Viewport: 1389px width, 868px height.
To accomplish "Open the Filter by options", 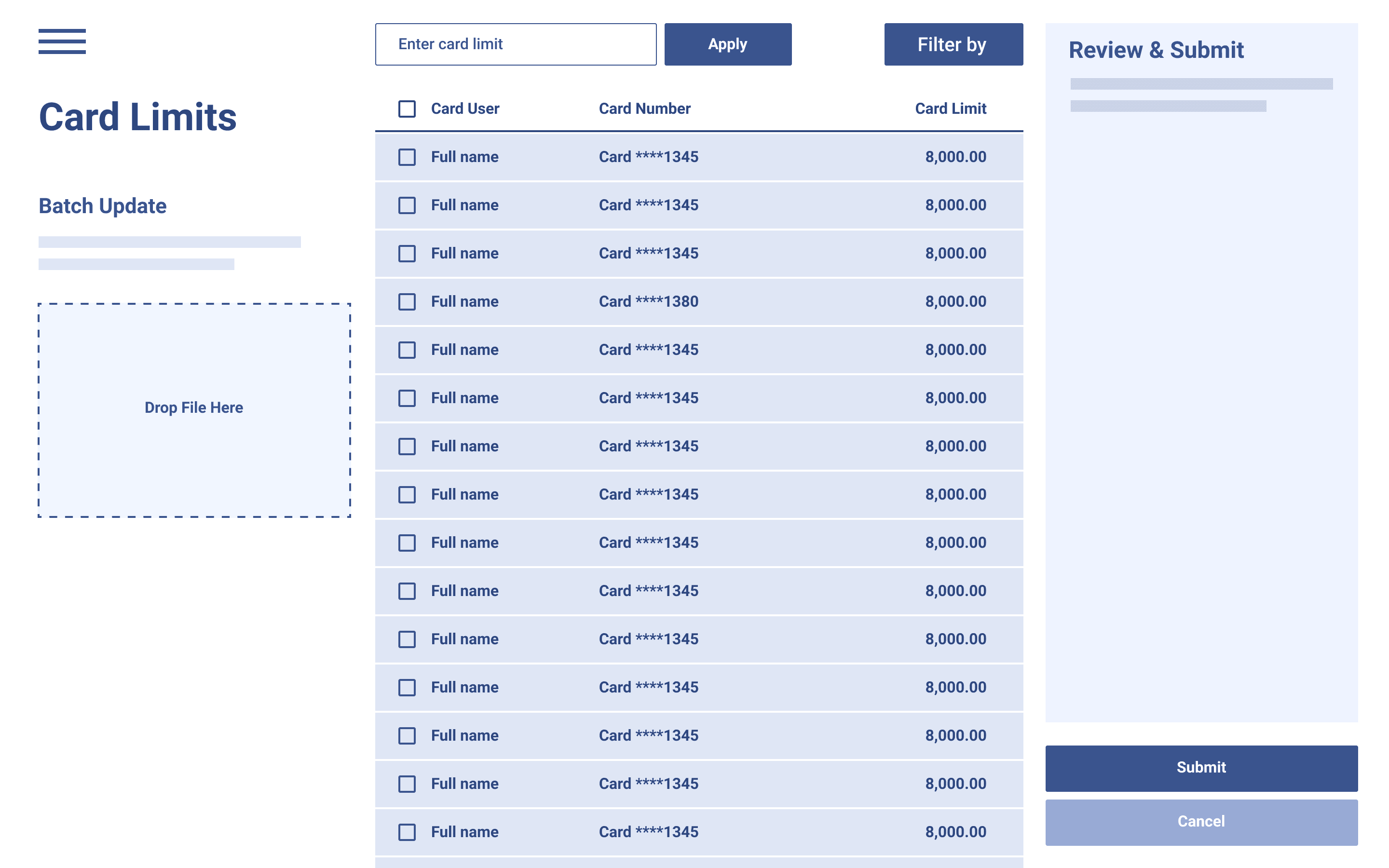I will coord(952,43).
